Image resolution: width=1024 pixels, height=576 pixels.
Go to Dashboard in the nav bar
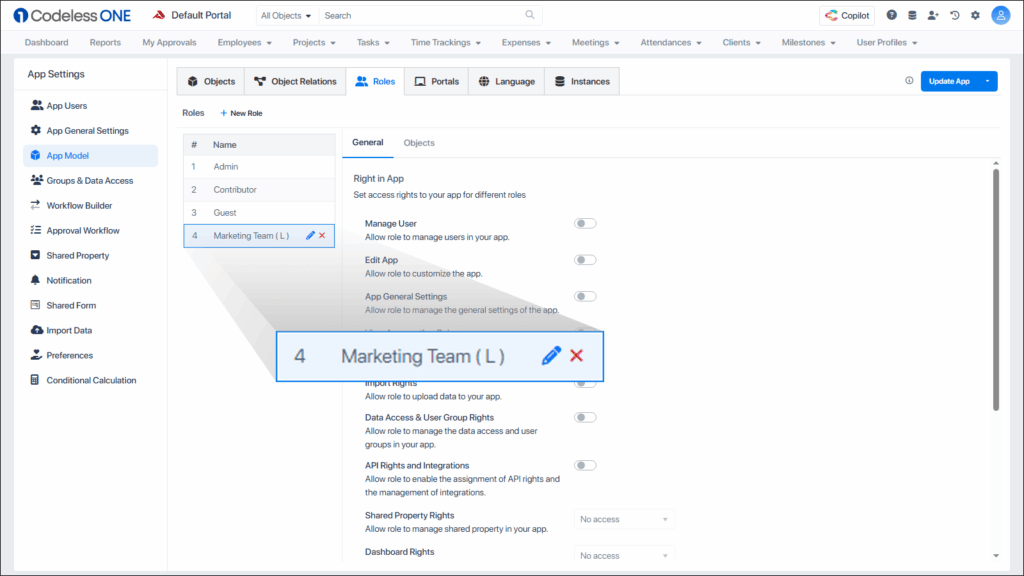click(x=46, y=42)
